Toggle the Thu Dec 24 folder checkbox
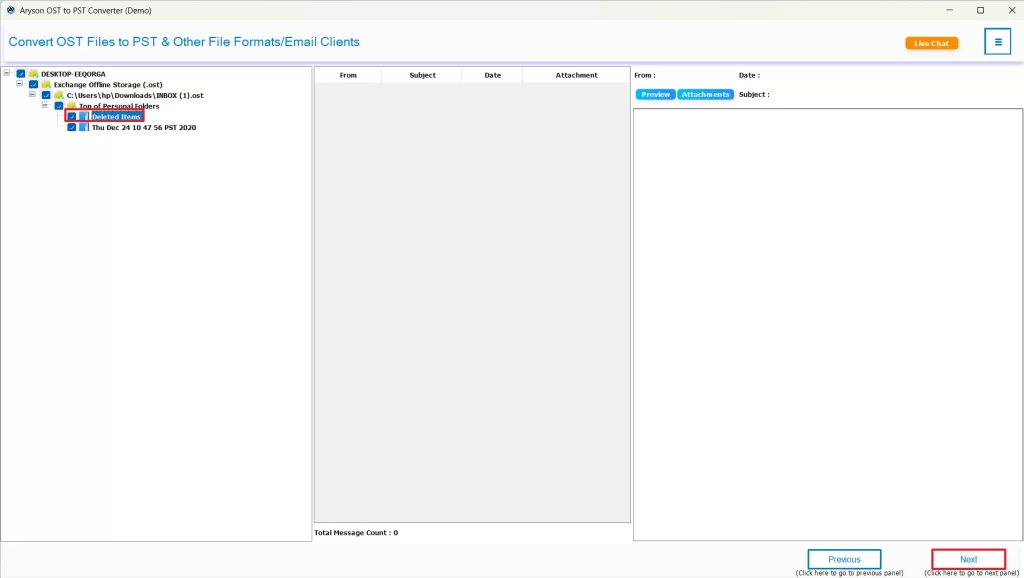 coord(71,127)
